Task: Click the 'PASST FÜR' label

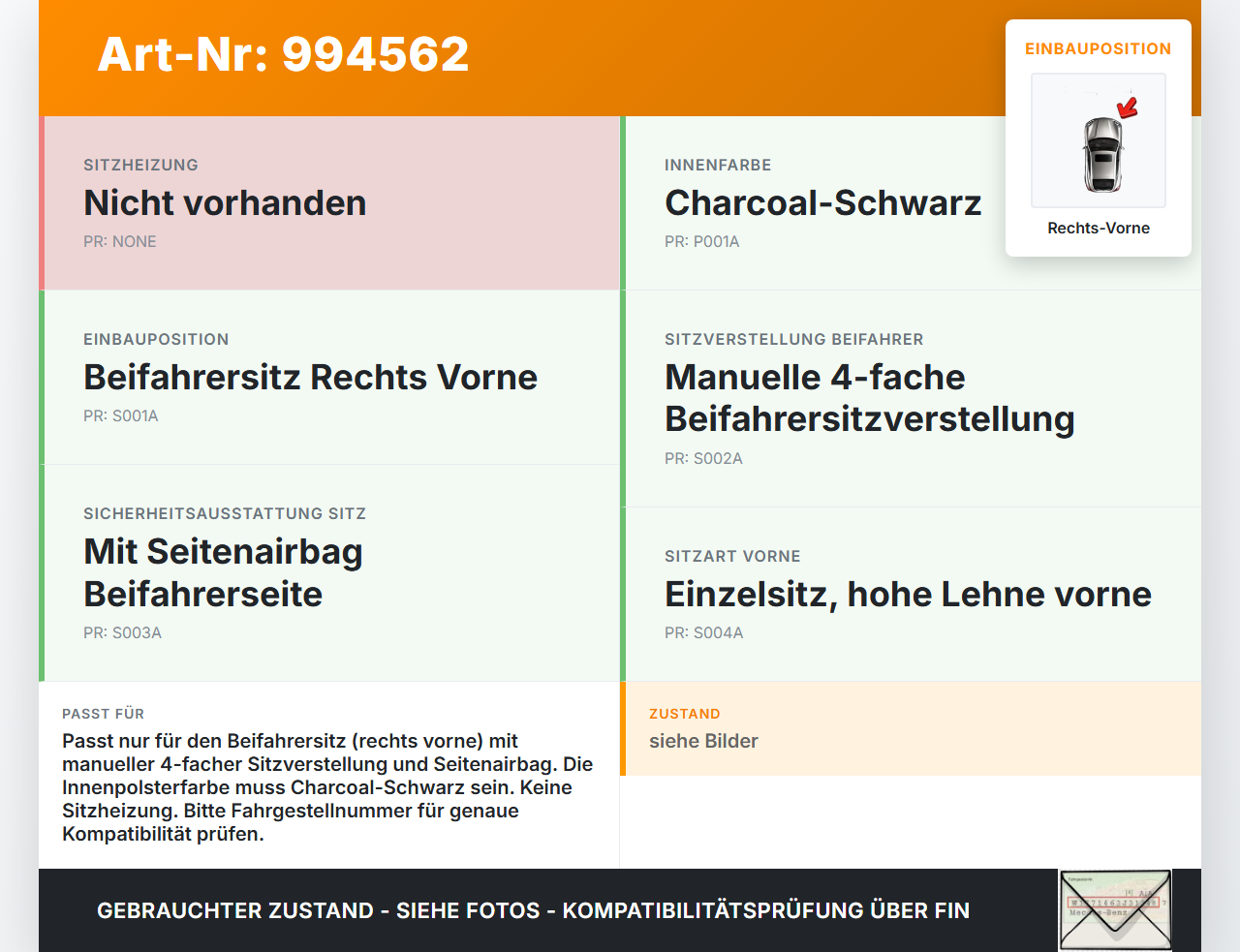Action: pyautogui.click(x=103, y=714)
